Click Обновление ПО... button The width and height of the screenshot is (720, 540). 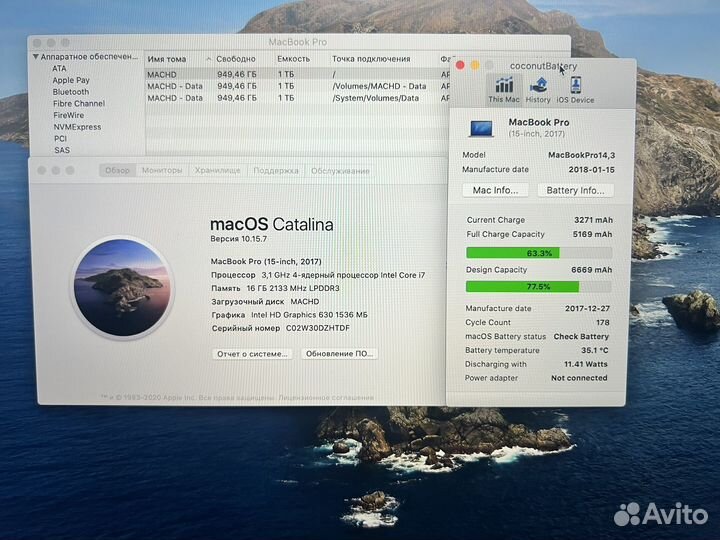[339, 354]
